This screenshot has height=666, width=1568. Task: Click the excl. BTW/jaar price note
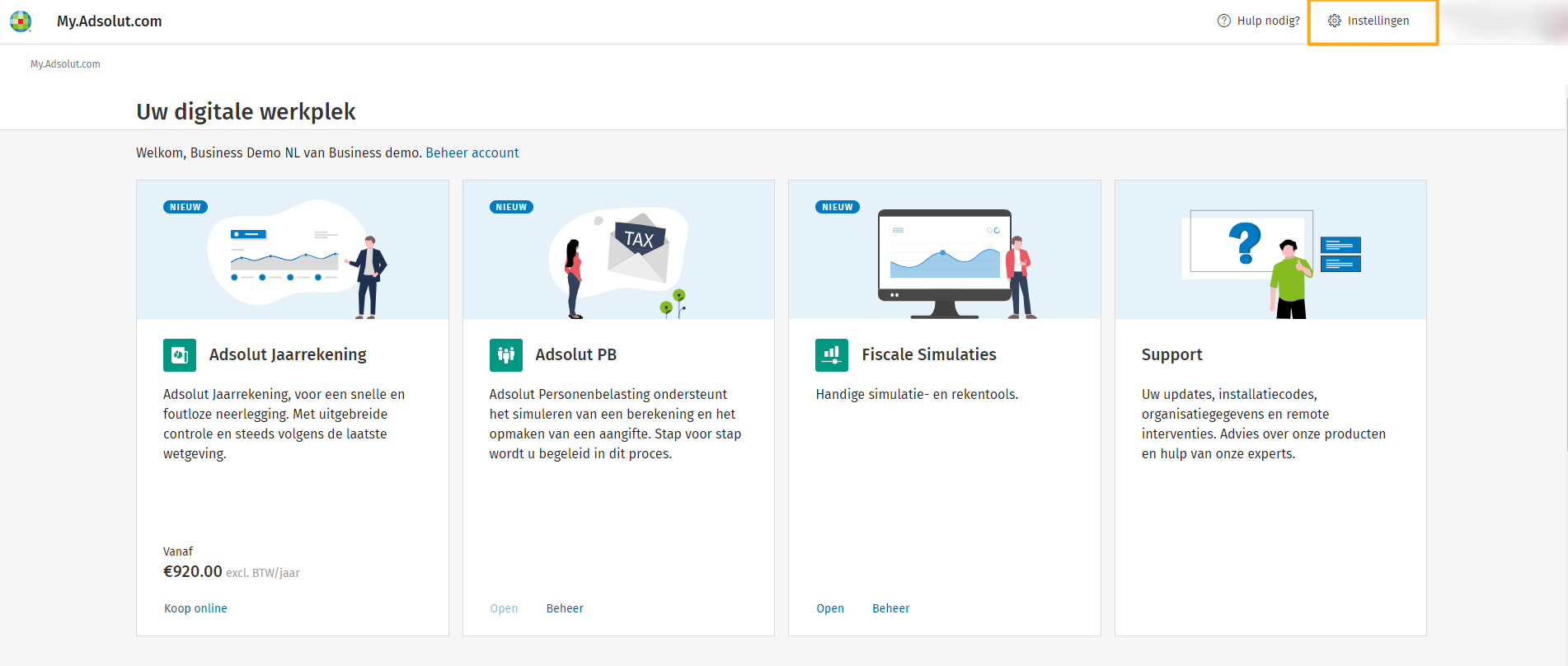[x=263, y=573]
